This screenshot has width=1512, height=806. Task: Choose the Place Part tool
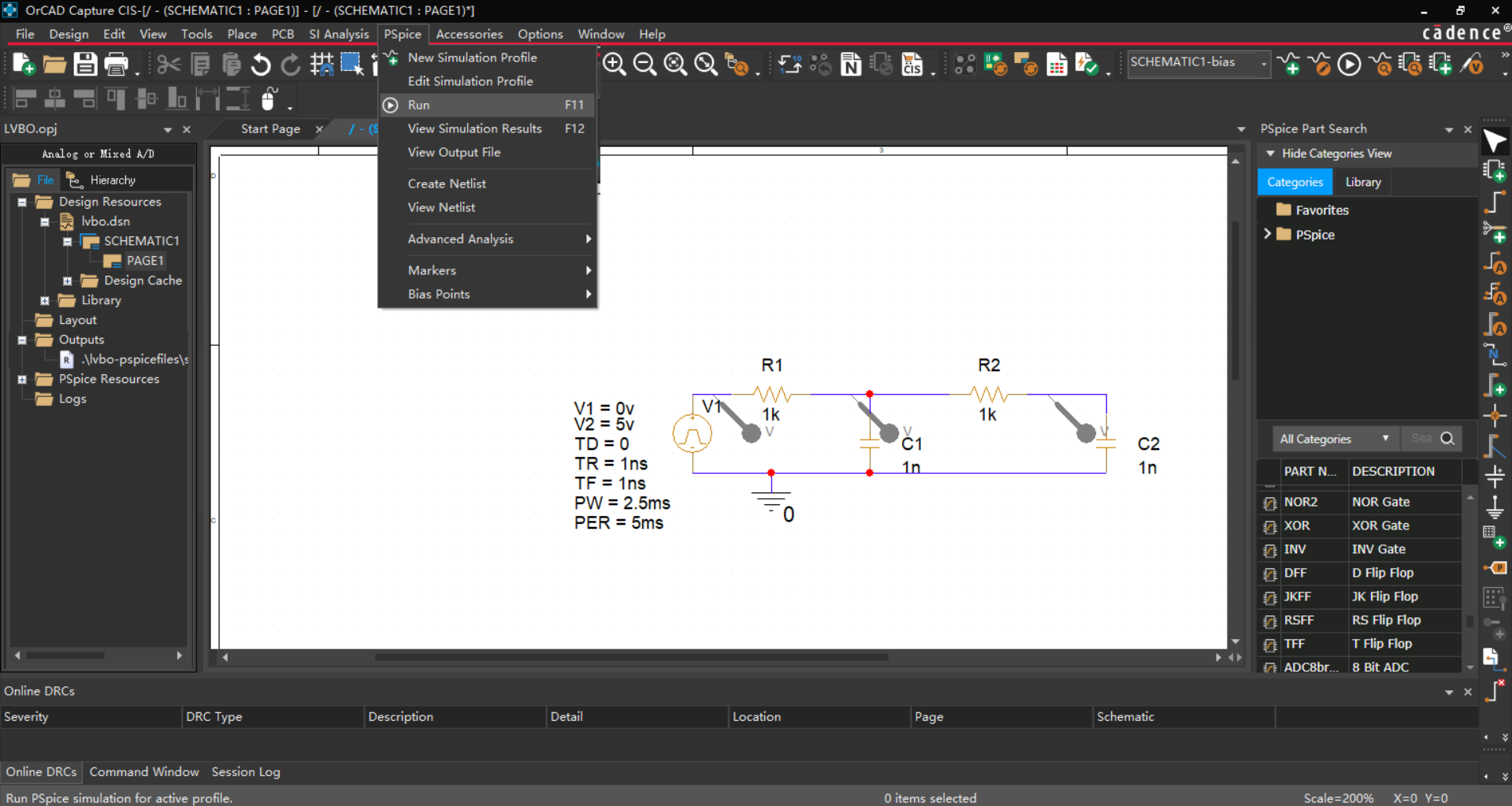(x=1495, y=170)
